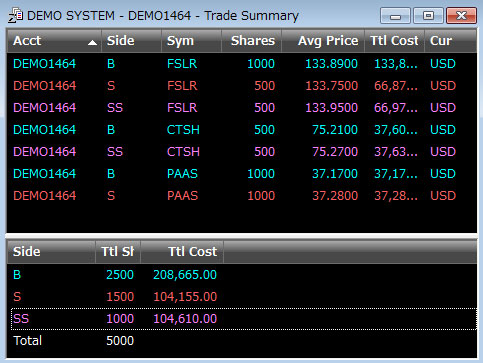Screen dimensions: 483x363
Task: Click USD currency in FSLR SS row
Action: point(443,108)
